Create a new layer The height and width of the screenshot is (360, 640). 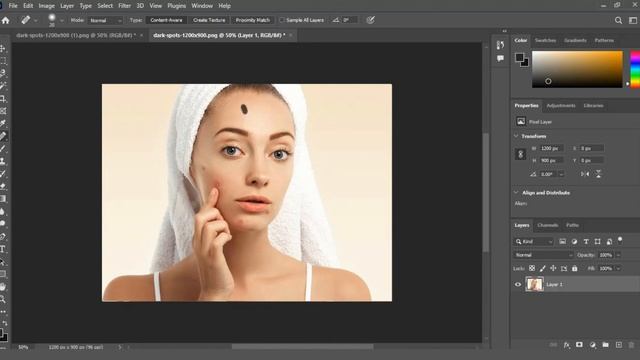pos(619,345)
